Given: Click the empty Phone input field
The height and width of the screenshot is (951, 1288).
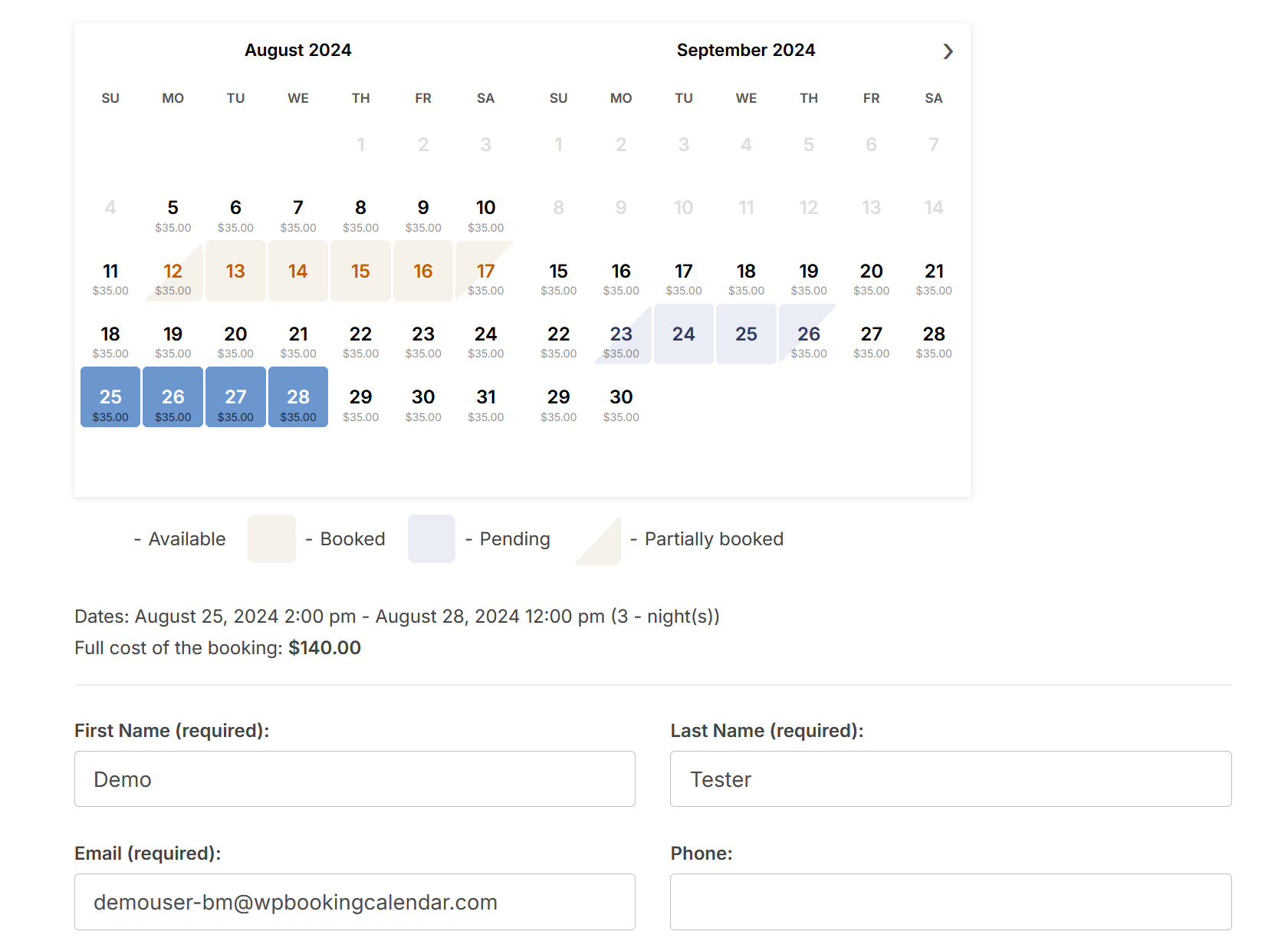Looking at the screenshot, I should point(951,902).
